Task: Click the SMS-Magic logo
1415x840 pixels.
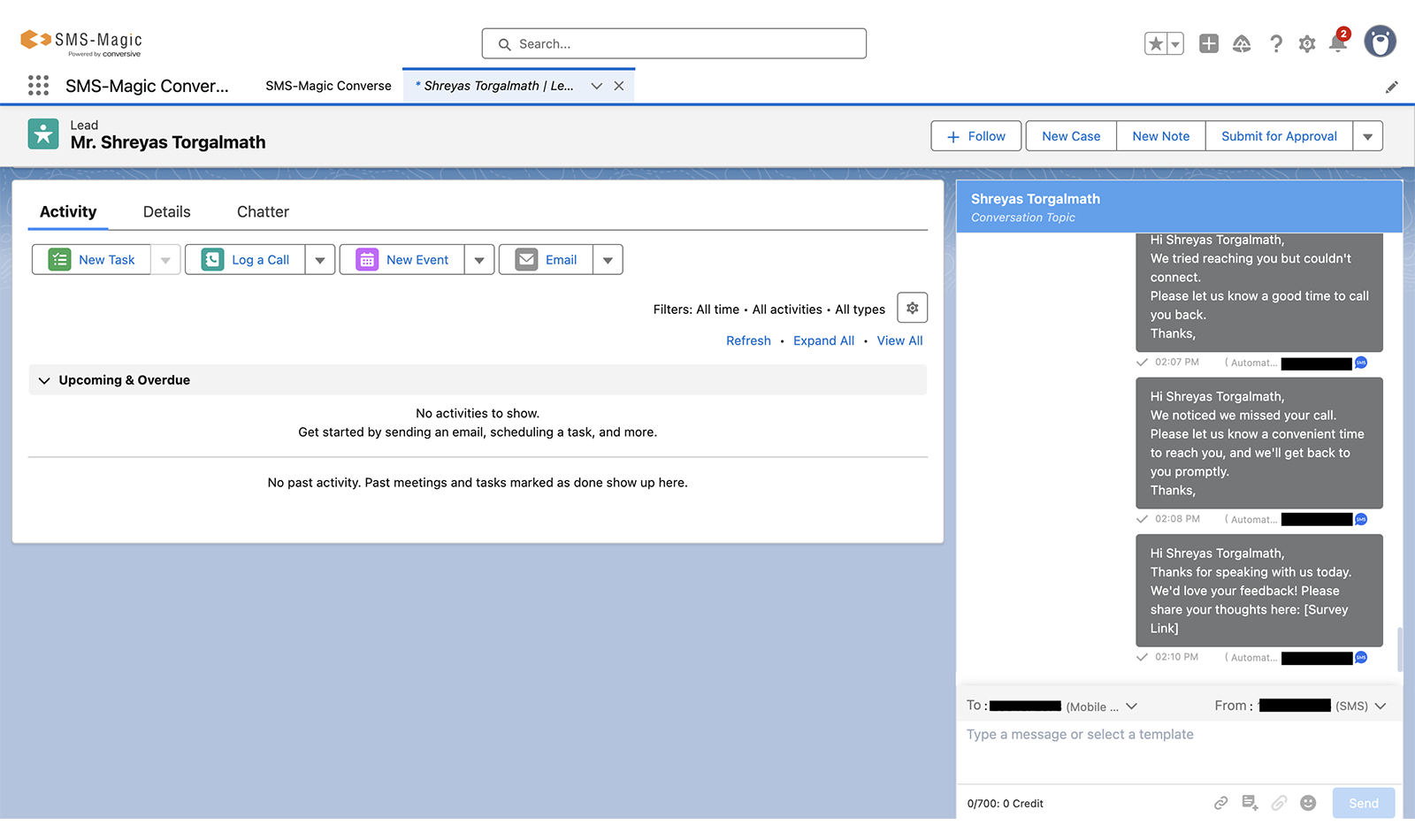Action: (81, 43)
